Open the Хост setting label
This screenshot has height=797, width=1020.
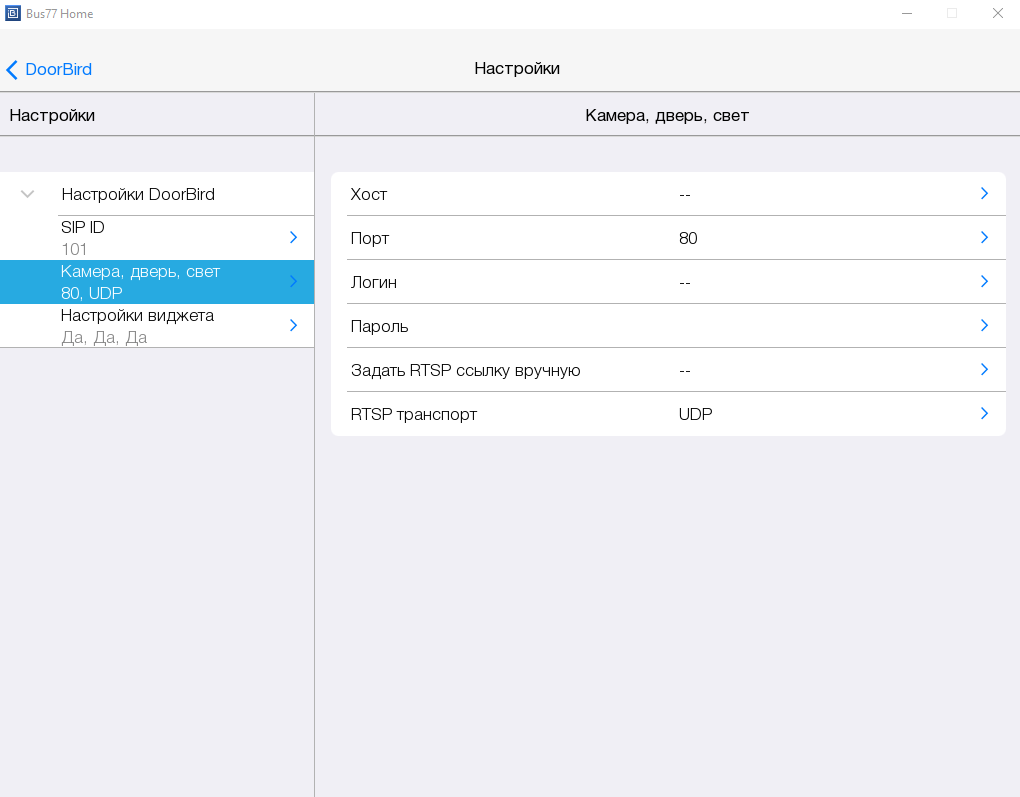coord(369,194)
